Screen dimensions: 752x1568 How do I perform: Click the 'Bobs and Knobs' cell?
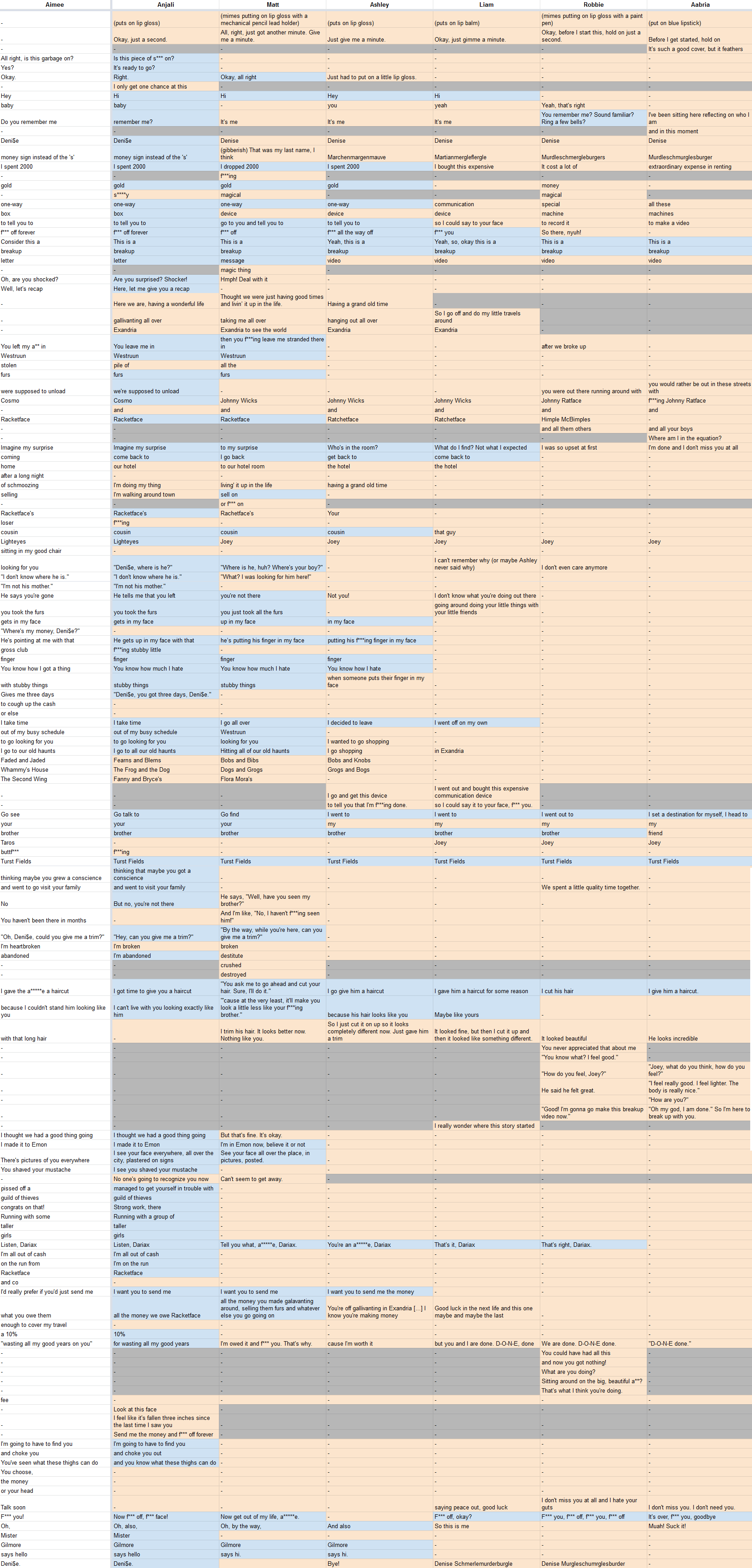(x=379, y=761)
